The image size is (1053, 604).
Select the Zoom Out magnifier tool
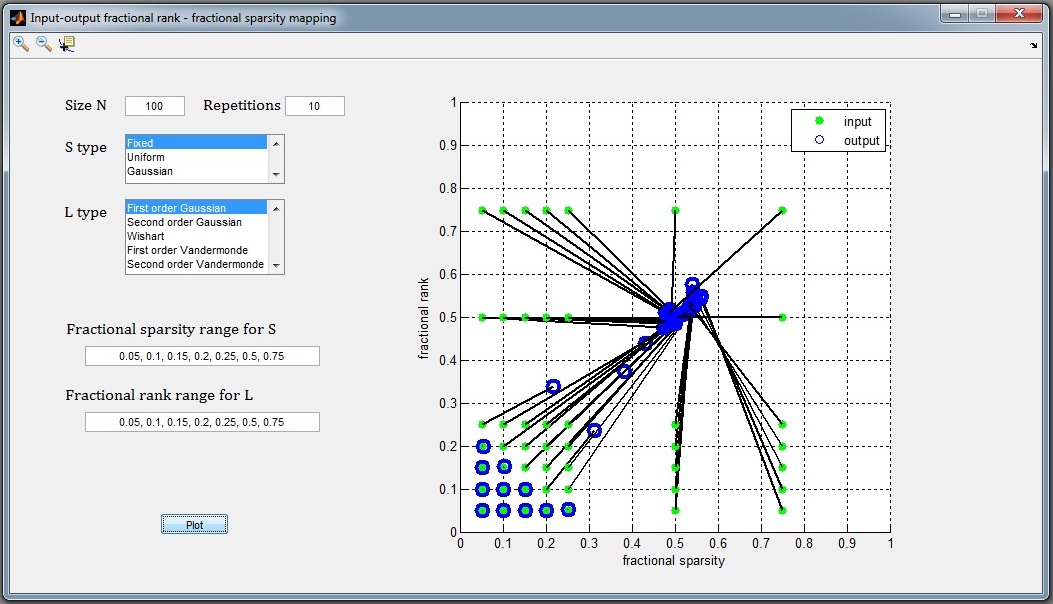click(x=43, y=43)
